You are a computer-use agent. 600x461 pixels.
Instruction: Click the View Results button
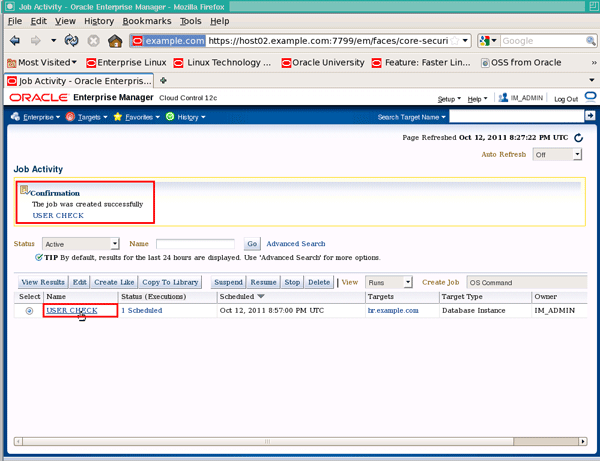click(x=43, y=282)
